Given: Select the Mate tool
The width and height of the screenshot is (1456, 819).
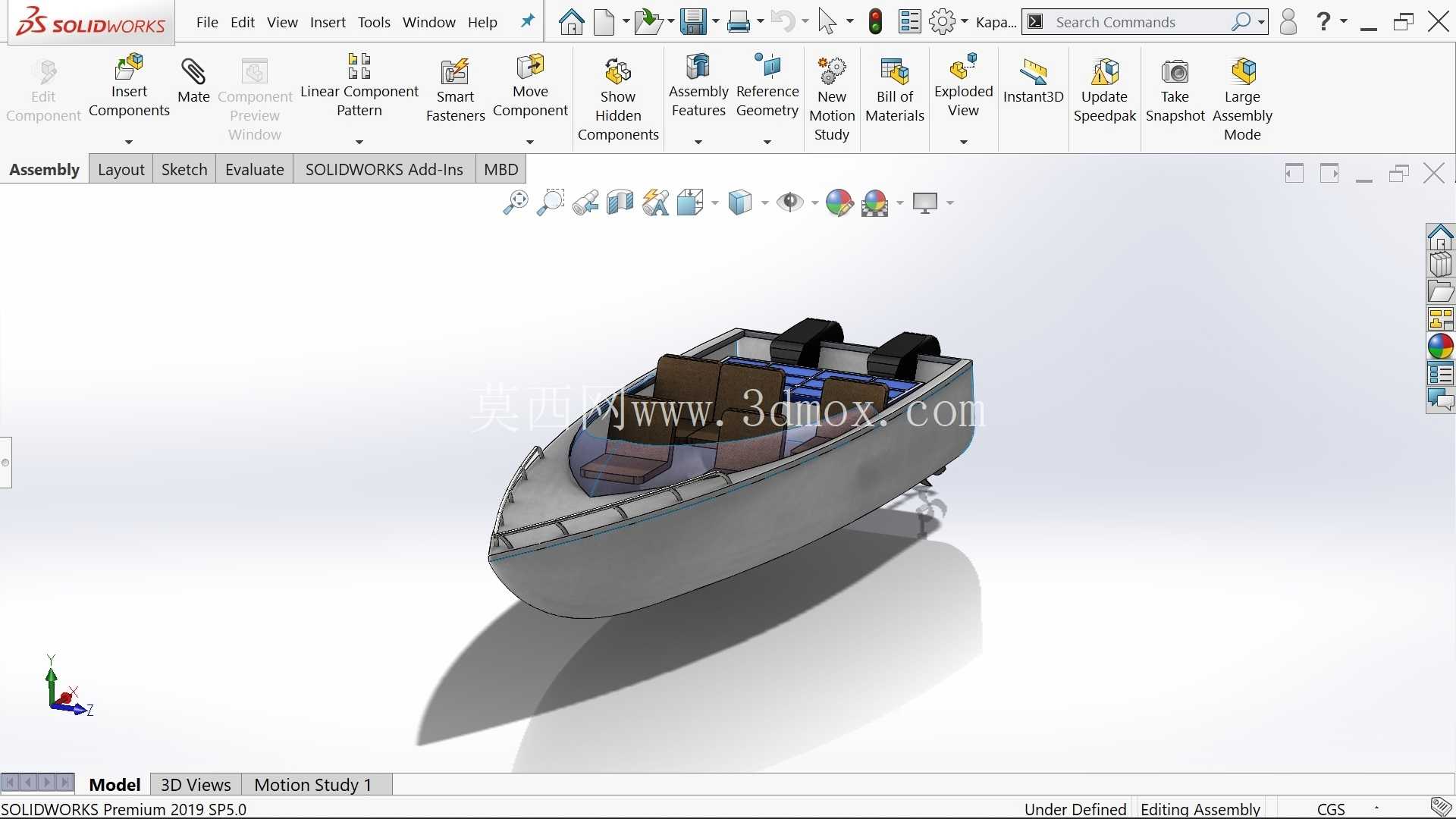Looking at the screenshot, I should click(x=193, y=81).
